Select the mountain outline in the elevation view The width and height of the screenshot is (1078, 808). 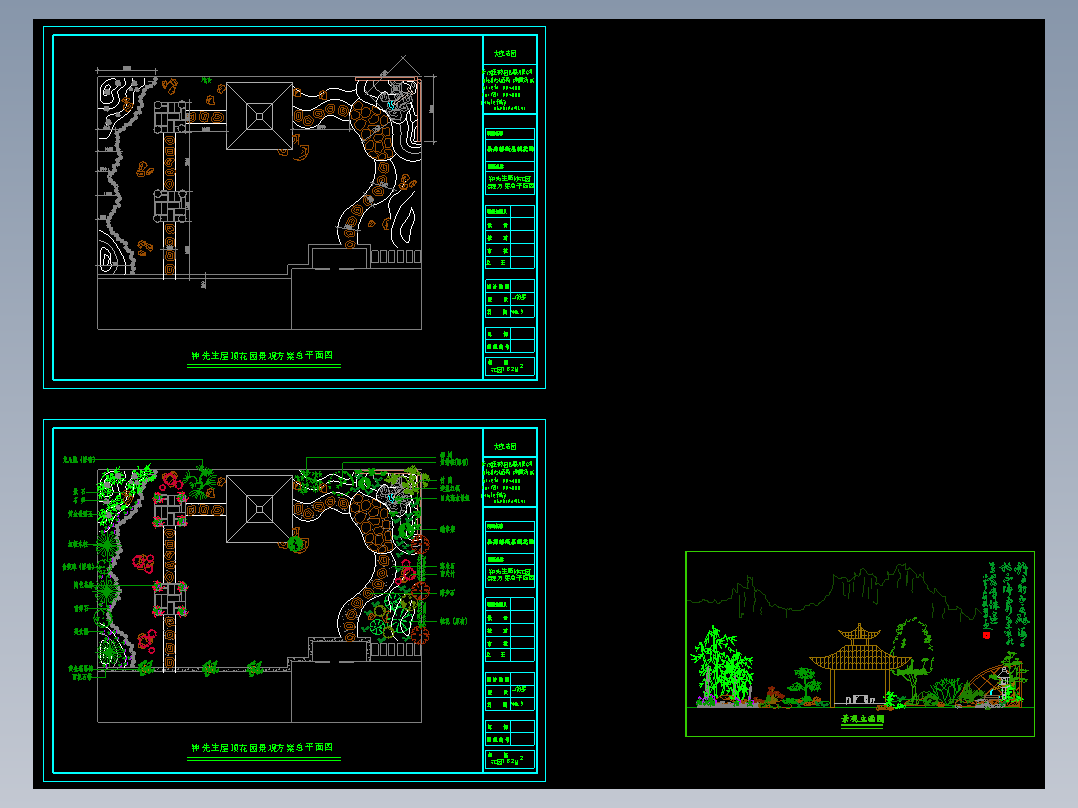tap(832, 591)
